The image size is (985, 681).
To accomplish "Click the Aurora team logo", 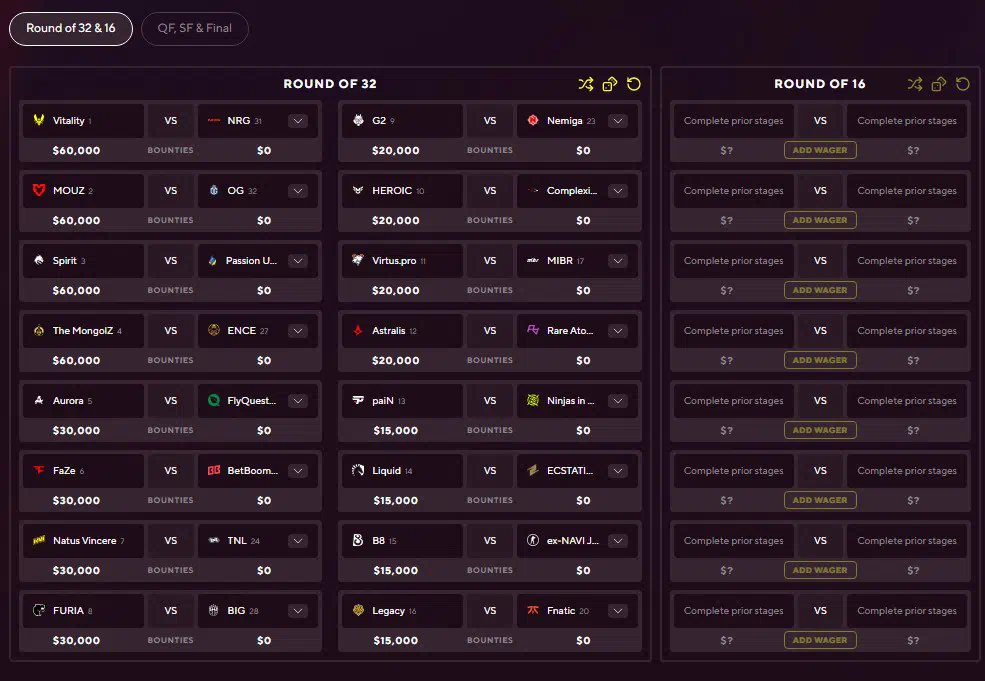I will click(x=39, y=400).
